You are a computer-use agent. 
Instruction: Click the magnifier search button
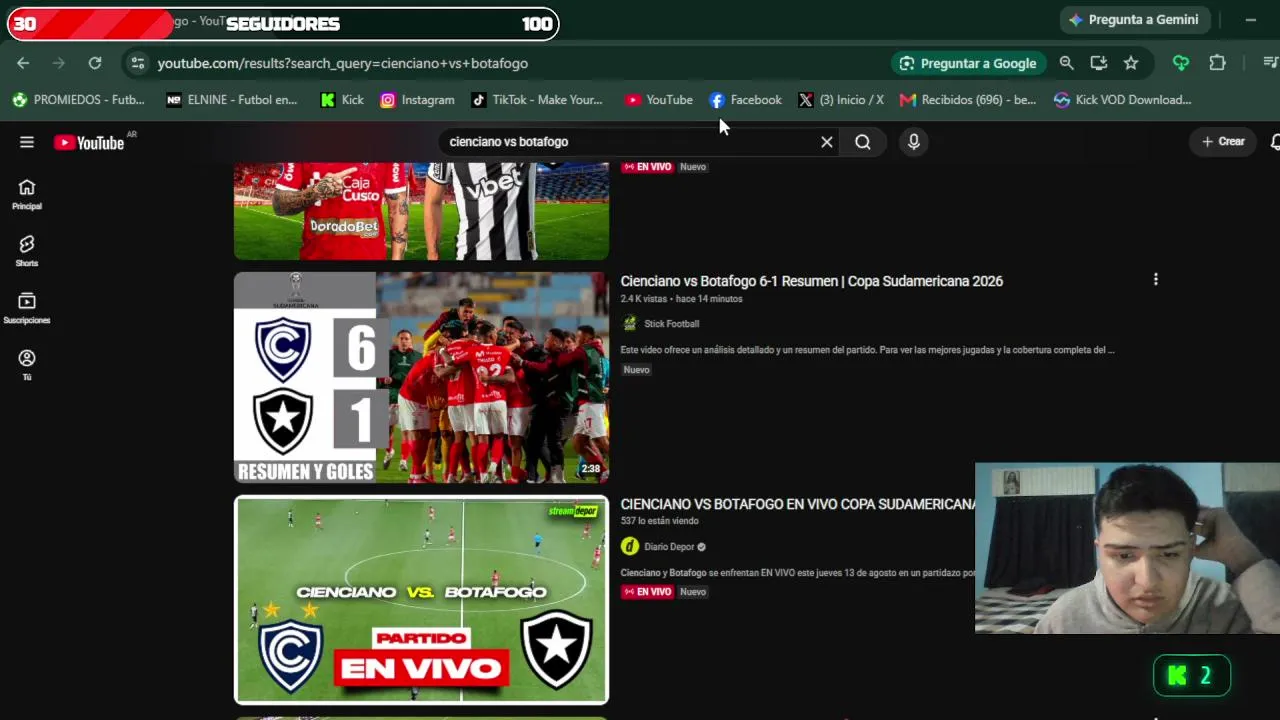point(863,142)
